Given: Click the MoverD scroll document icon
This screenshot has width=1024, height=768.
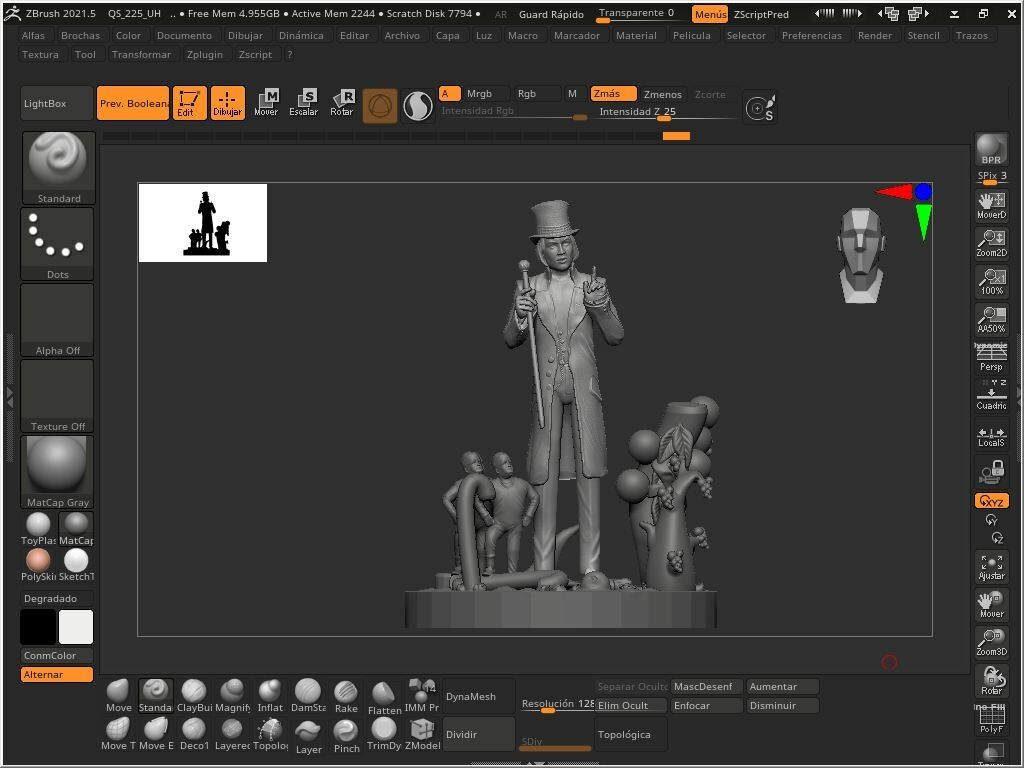Looking at the screenshot, I should (x=991, y=206).
